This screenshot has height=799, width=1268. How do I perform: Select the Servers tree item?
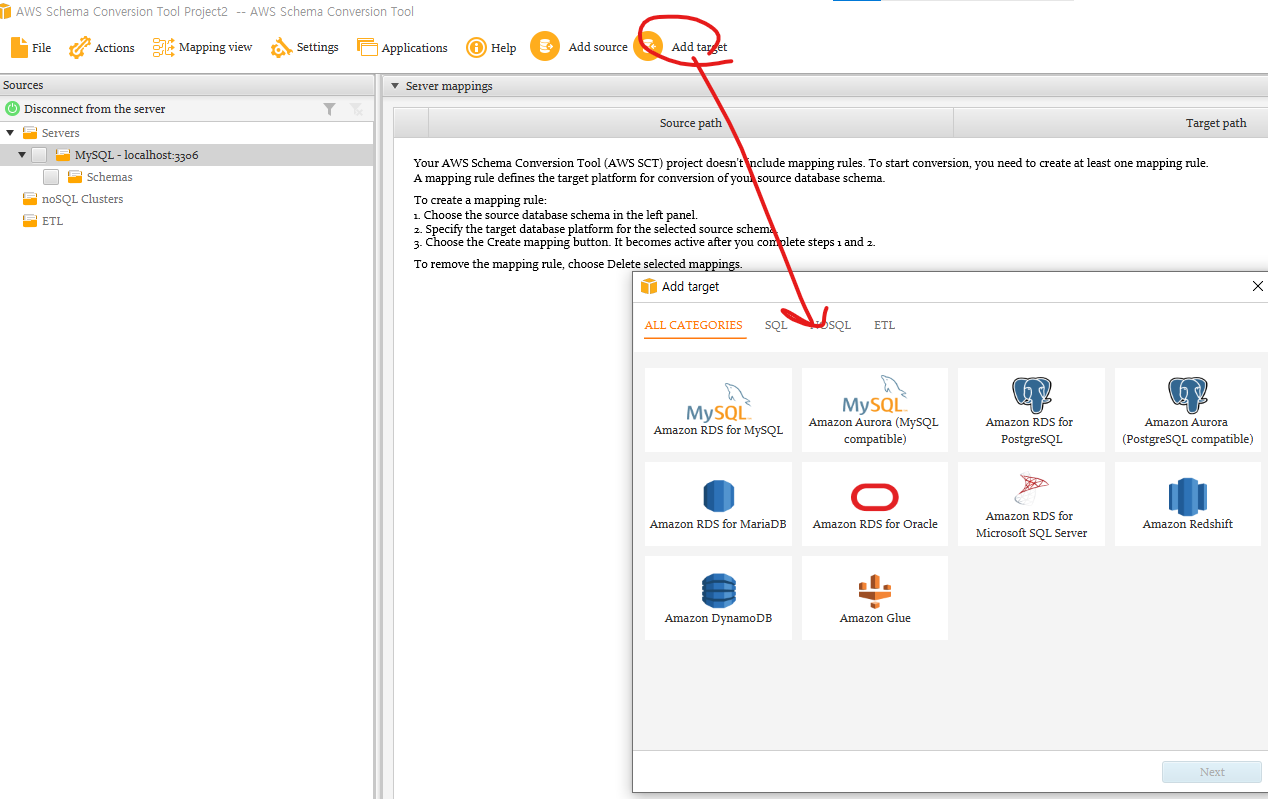point(60,132)
